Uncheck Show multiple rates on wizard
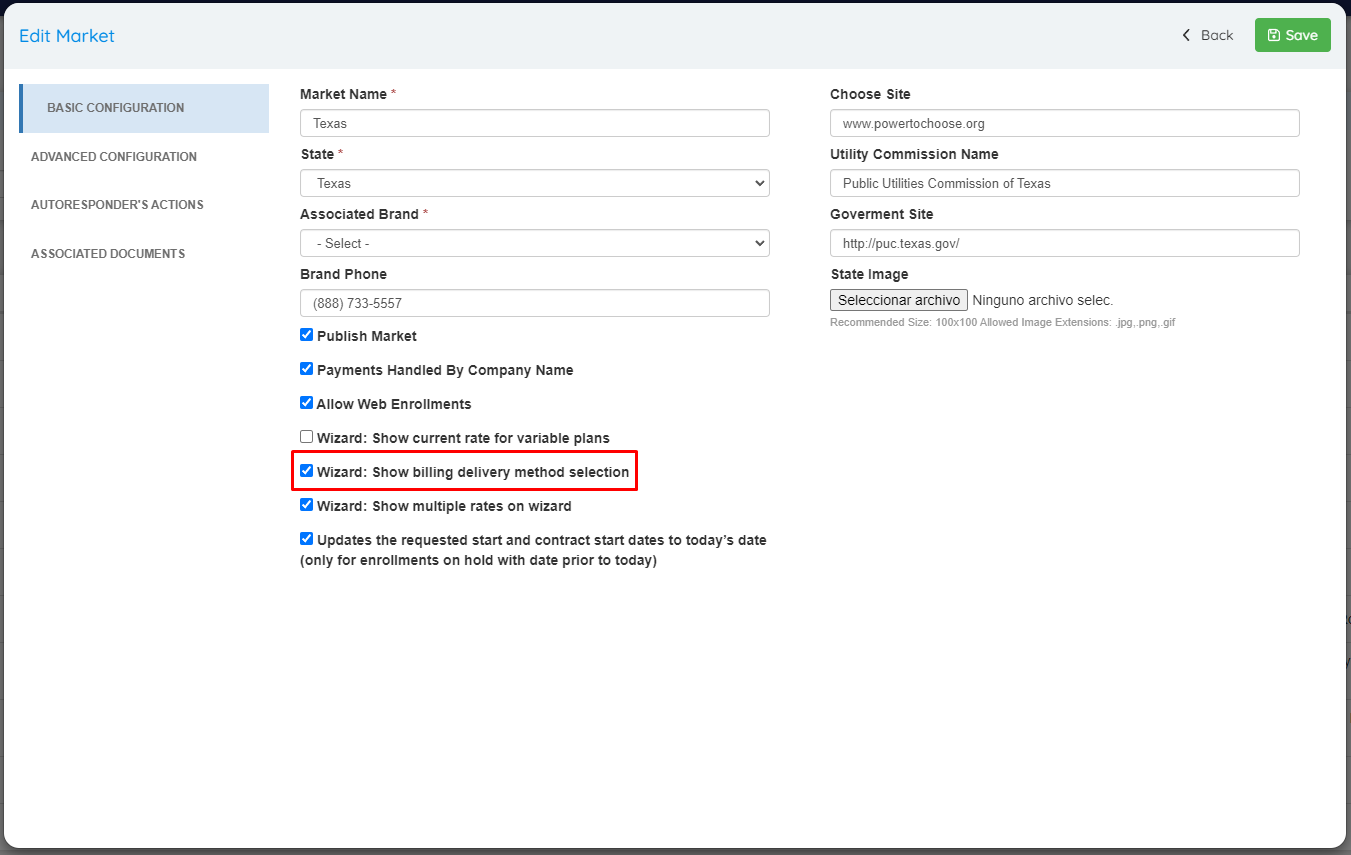1351x855 pixels. 307,505
